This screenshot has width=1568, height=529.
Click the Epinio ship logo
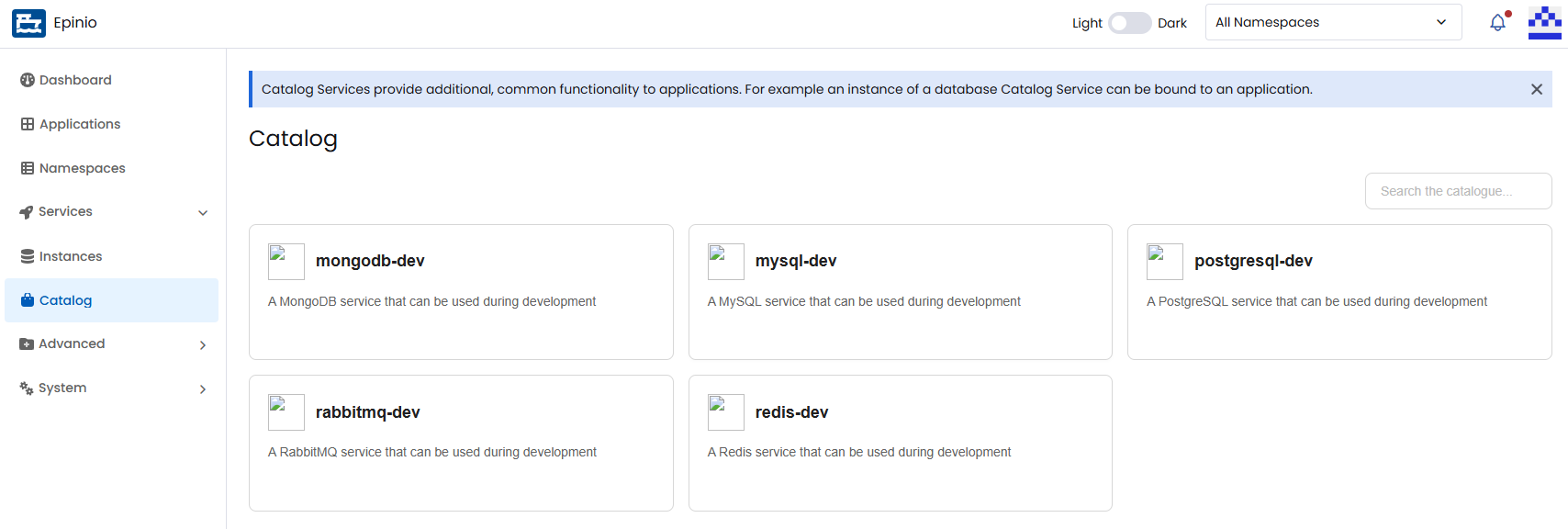[28, 23]
